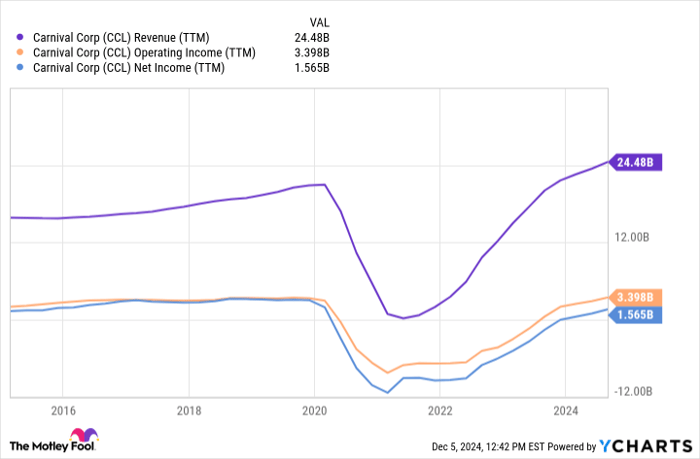Click the 2016 x-axis label
This screenshot has height=459, width=700.
(x=63, y=411)
